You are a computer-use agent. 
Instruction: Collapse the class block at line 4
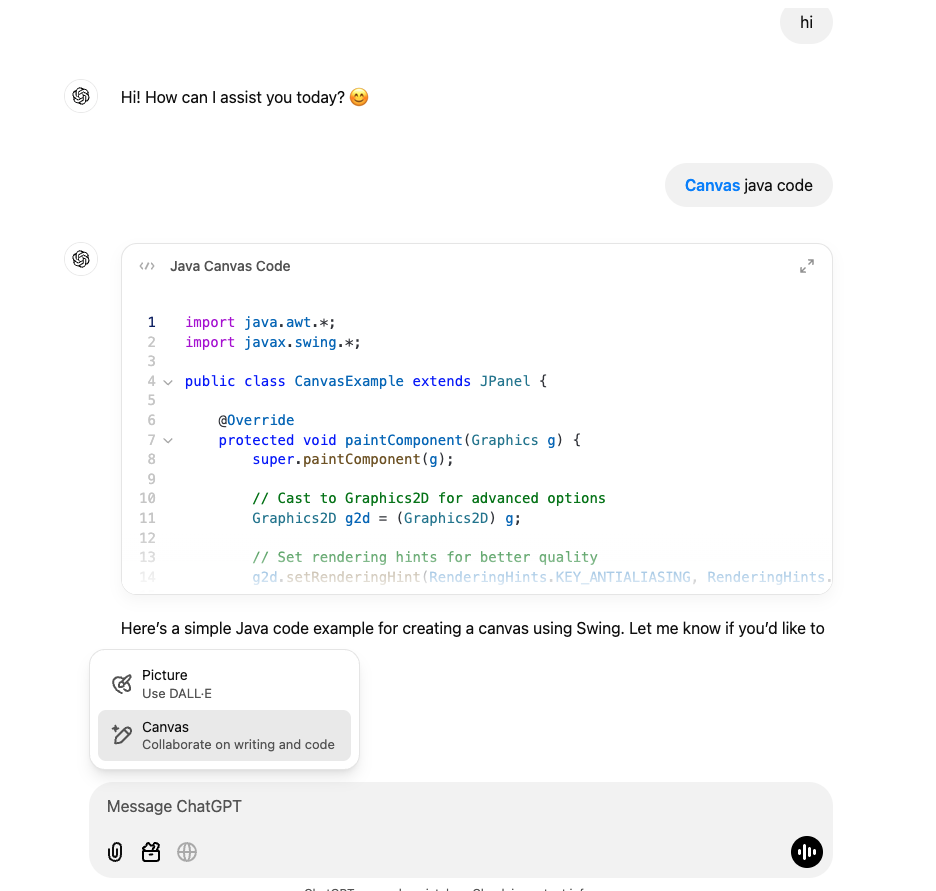tap(168, 382)
